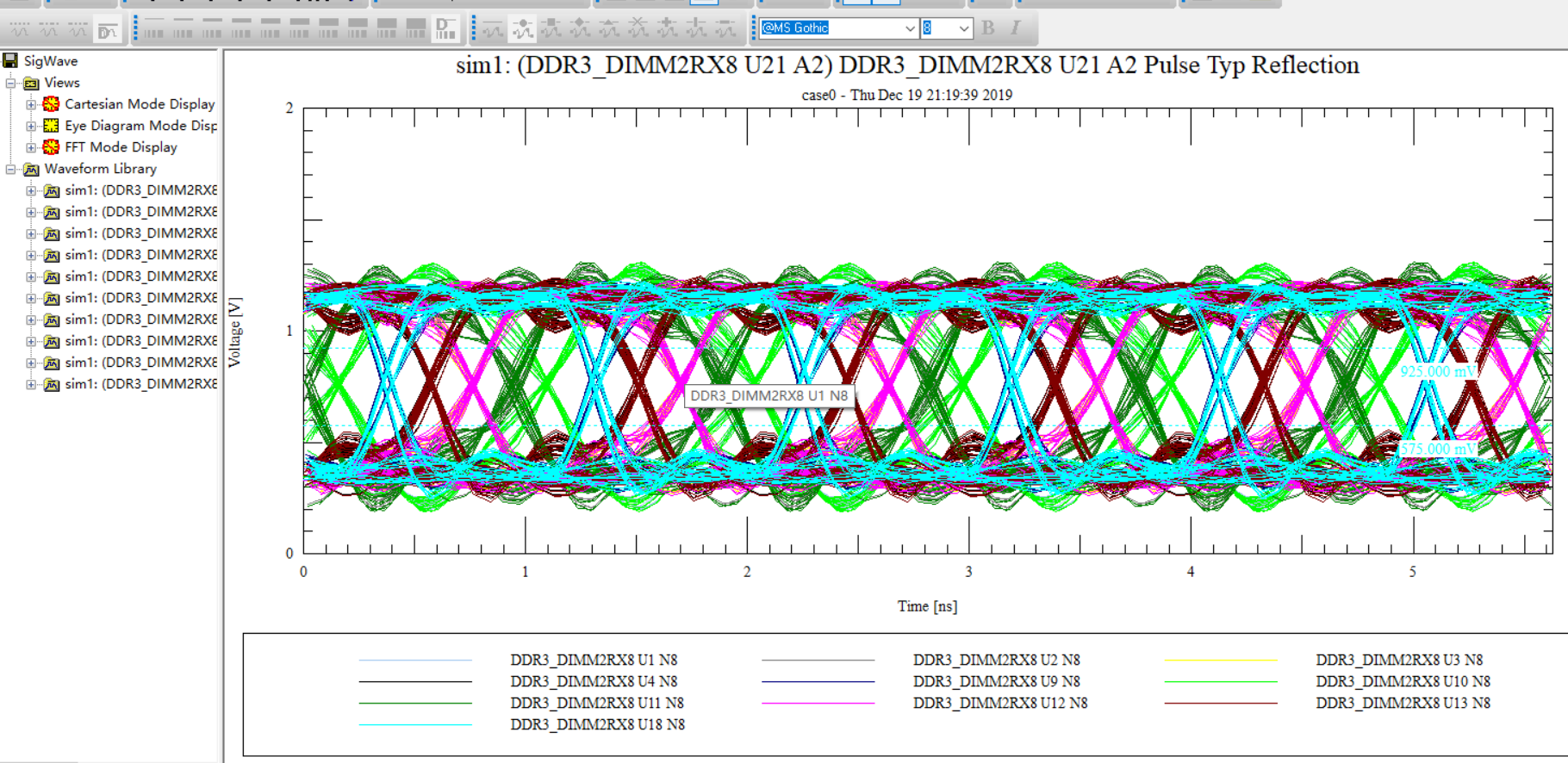This screenshot has width=1568, height=763.
Task: Choose the second line width icon
Action: coord(184,29)
